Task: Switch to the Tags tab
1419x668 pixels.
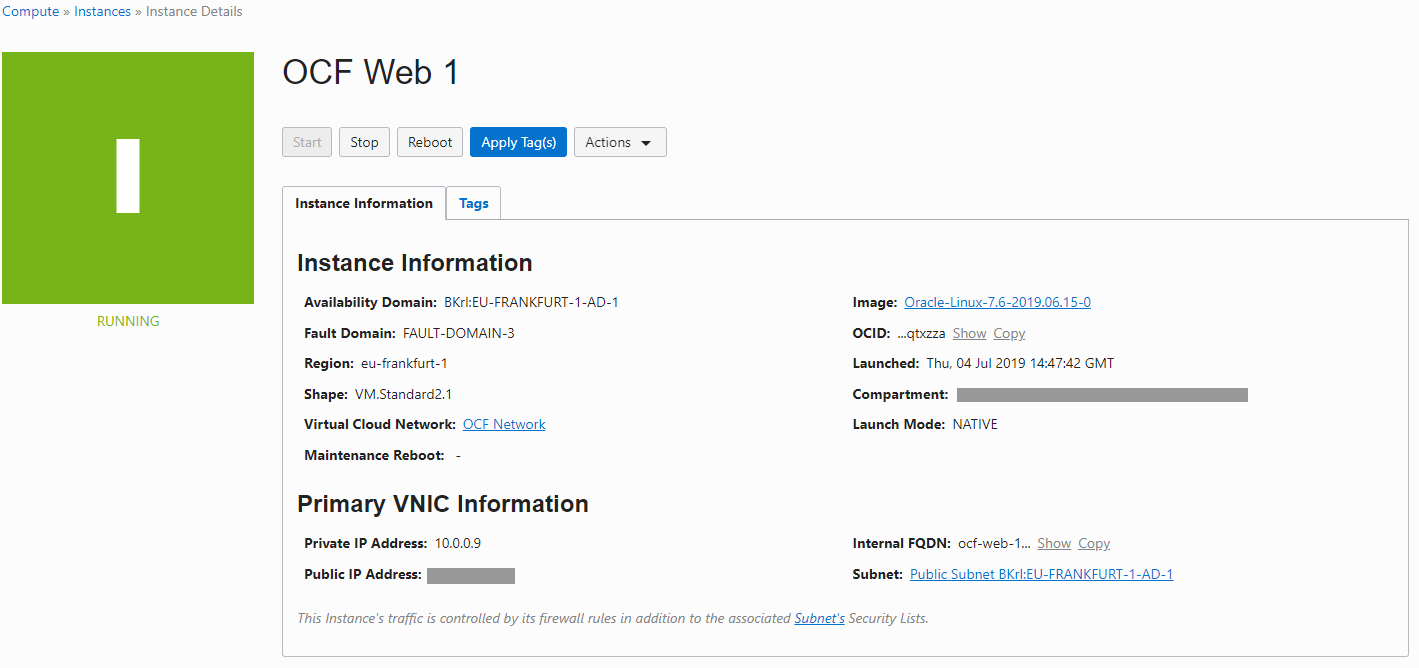Action: 474,203
